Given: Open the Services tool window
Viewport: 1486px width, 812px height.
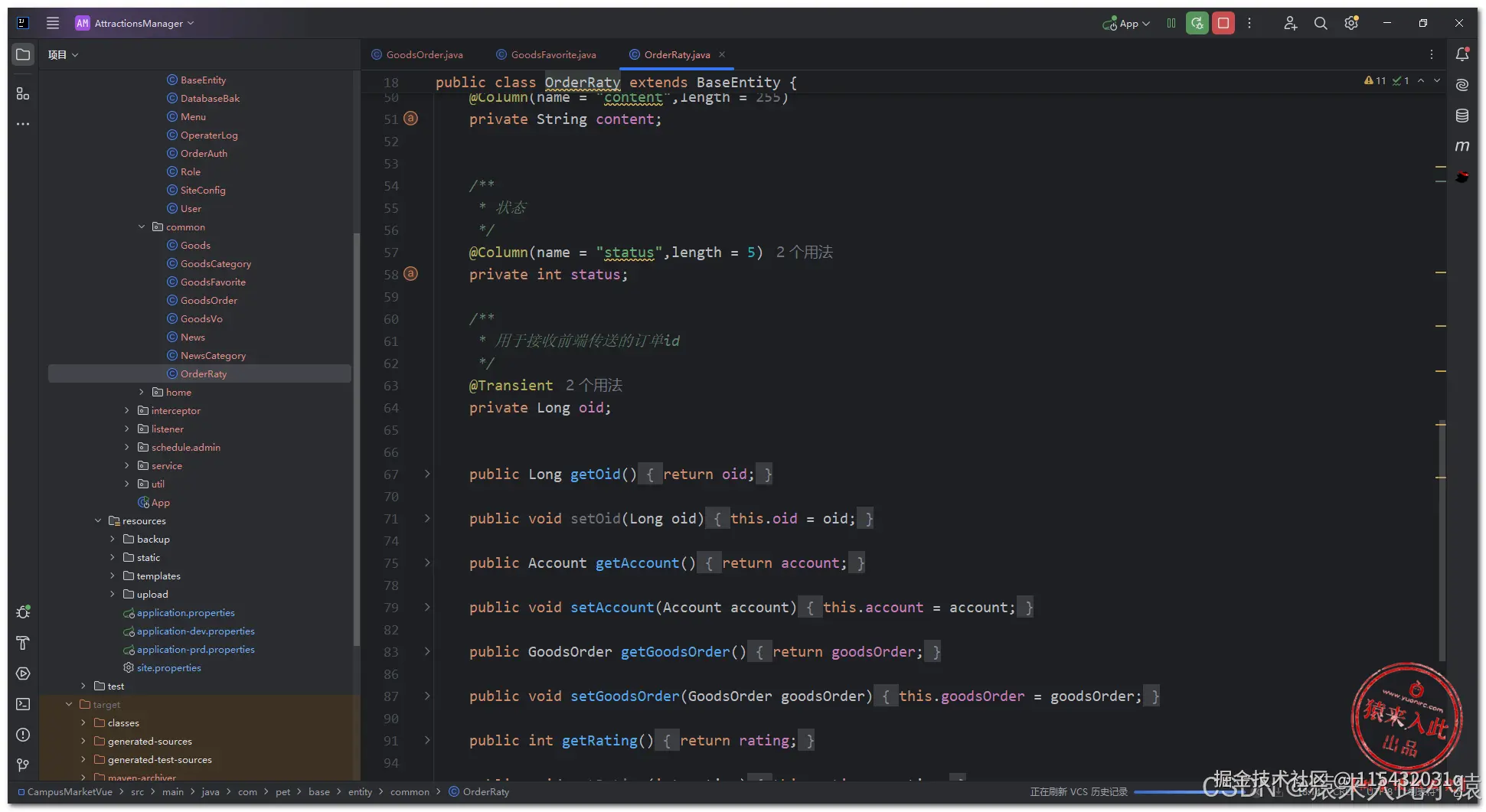Looking at the screenshot, I should (23, 673).
